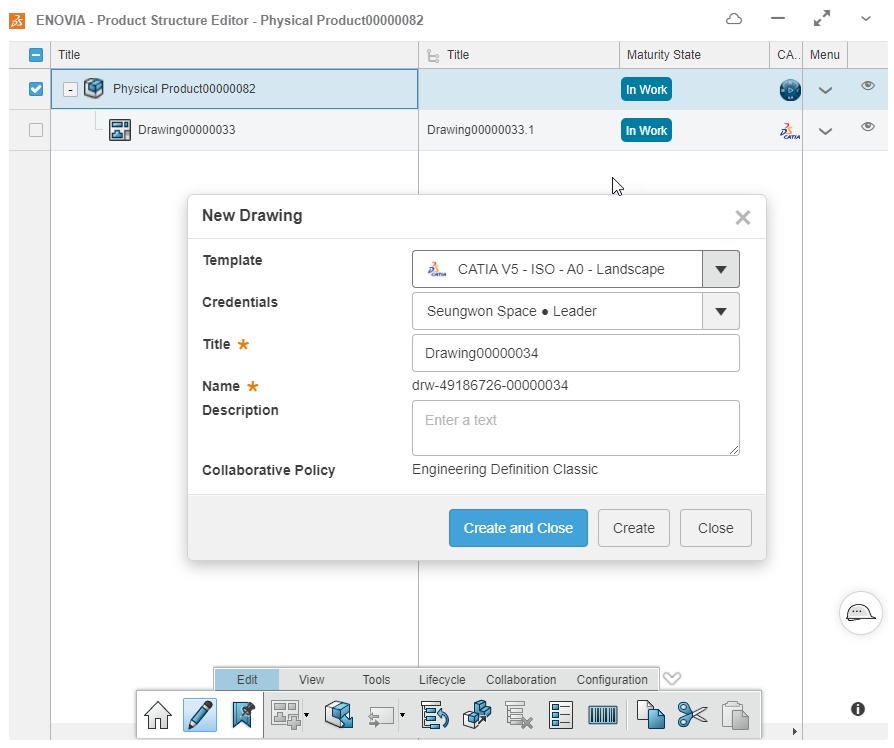Click the Create and Close button
Screen dimensions: 894x748
tap(518, 528)
